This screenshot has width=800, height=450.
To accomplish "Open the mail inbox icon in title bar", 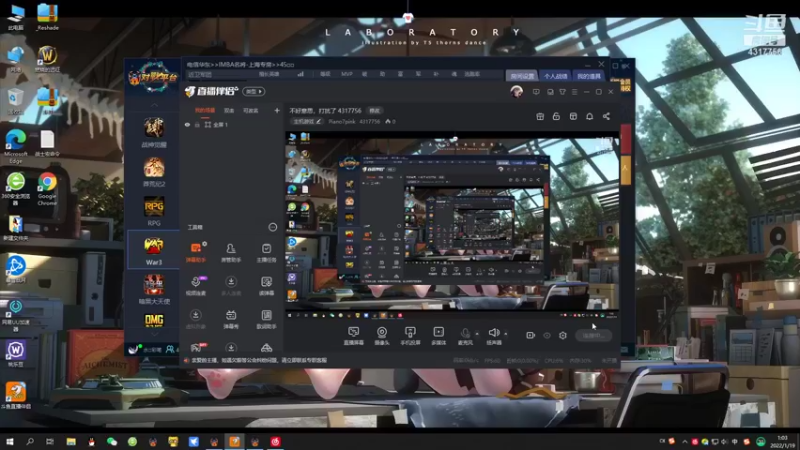I will point(550,92).
